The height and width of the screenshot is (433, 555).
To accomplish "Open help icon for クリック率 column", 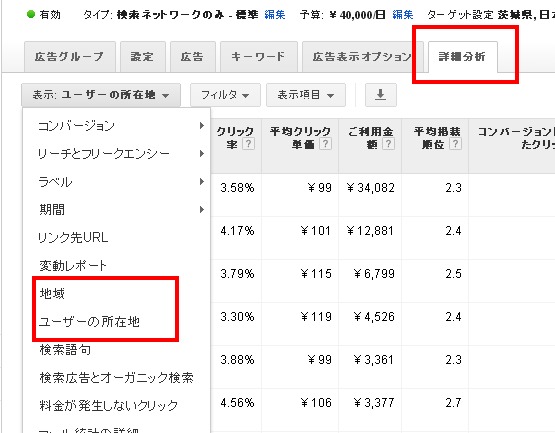I will tap(248, 144).
